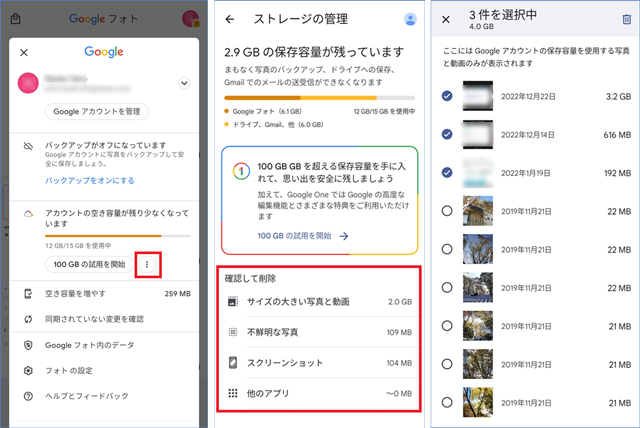640x428 pixels.
Task: Uncheck the 2022年1月19日 192 MB item
Action: 447,173
